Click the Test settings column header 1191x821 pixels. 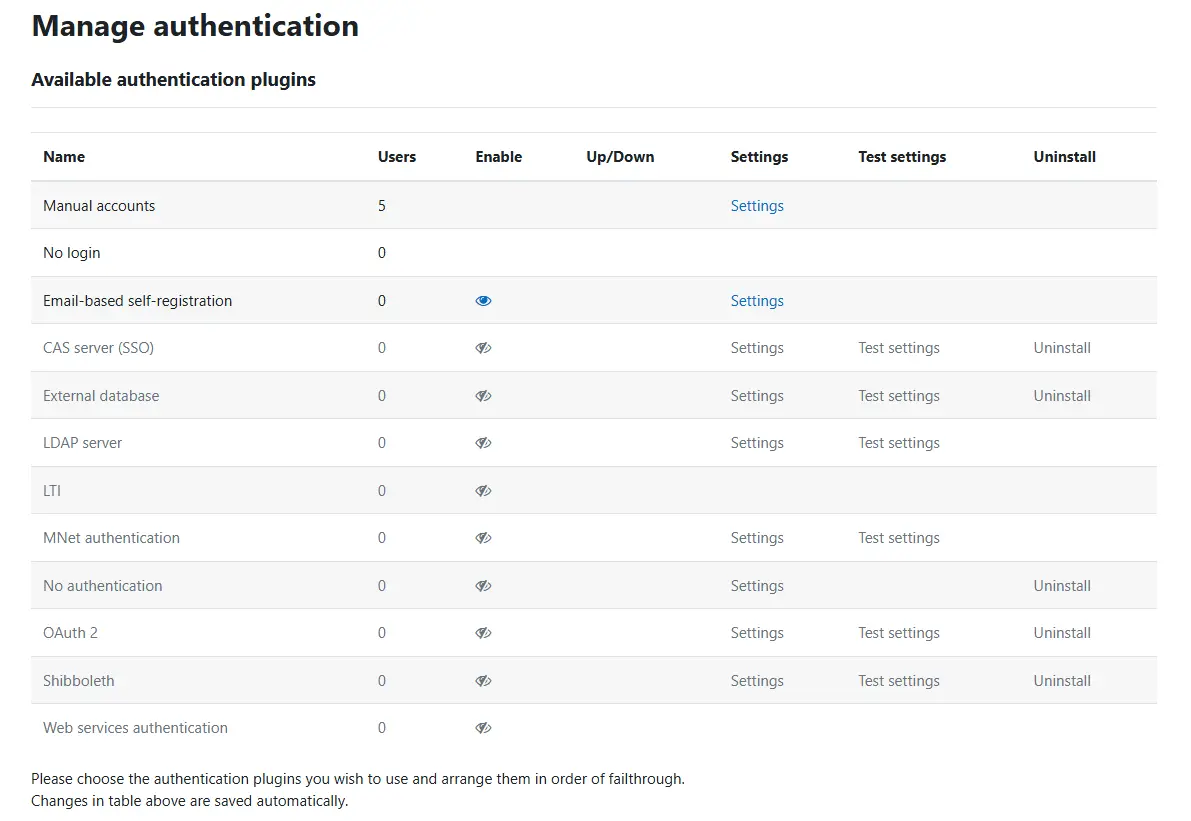tap(902, 156)
